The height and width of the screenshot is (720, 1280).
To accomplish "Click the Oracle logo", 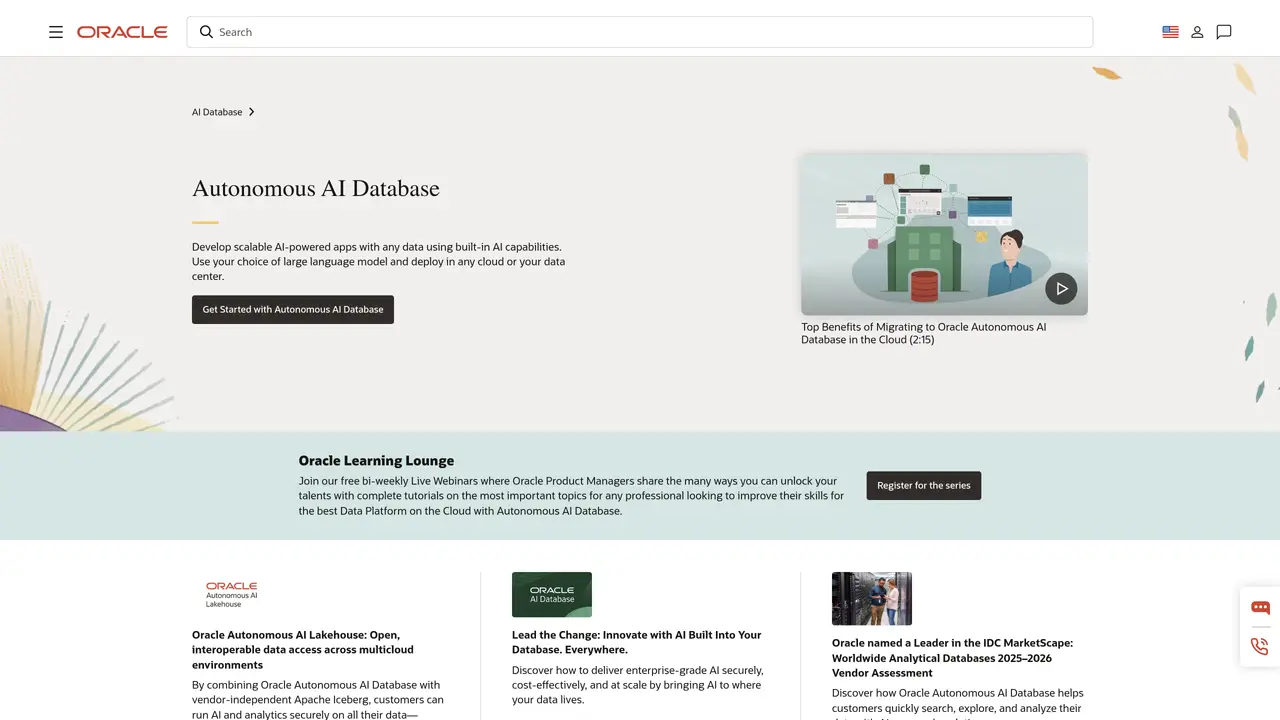I will pos(122,32).
